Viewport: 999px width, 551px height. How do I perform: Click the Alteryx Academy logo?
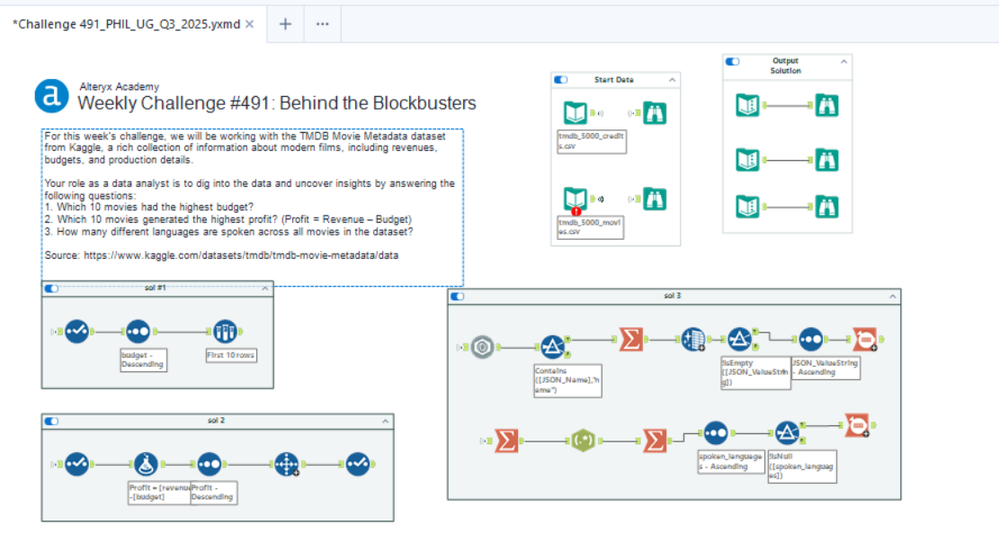(x=51, y=96)
